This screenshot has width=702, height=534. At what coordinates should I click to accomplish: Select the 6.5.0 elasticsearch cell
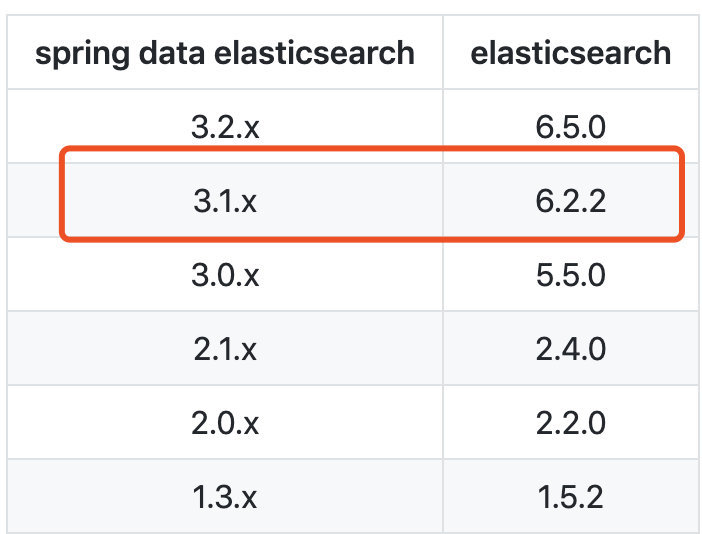571,127
